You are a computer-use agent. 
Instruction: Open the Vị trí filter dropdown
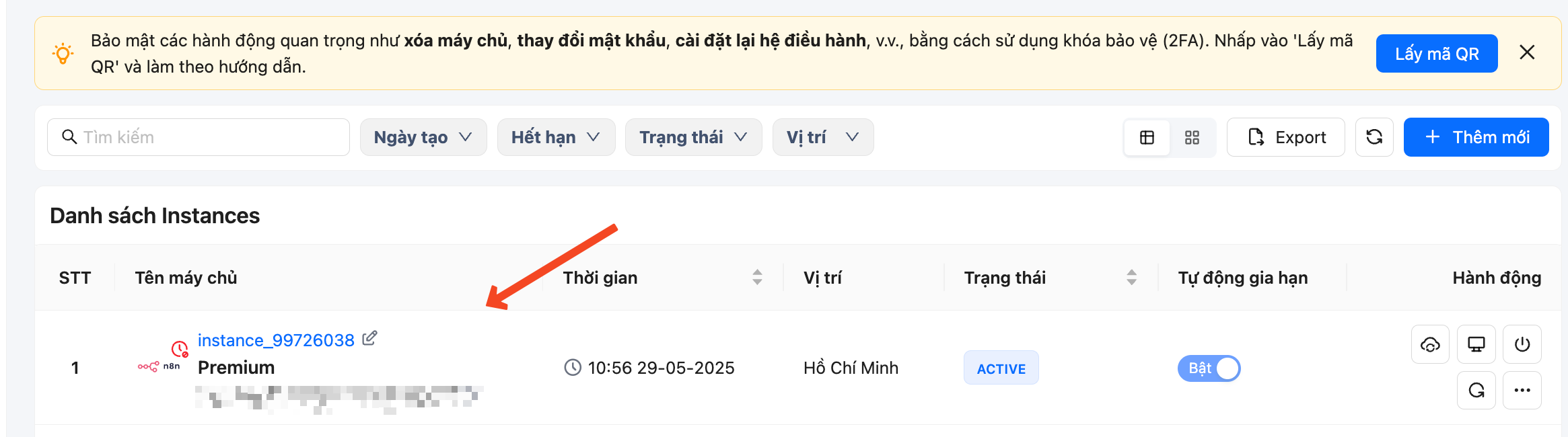click(823, 137)
